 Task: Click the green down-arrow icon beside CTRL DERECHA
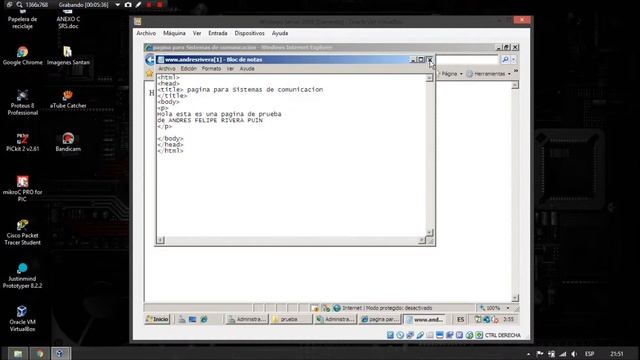click(479, 335)
